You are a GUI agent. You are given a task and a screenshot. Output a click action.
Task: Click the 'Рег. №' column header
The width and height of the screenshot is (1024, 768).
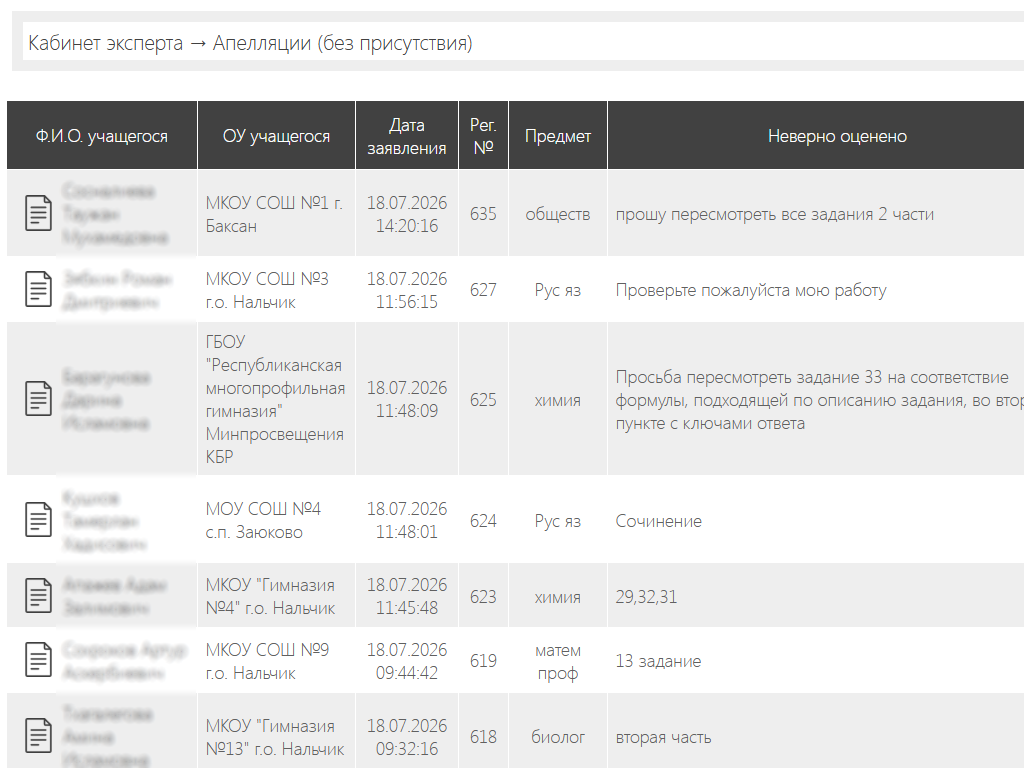click(x=483, y=136)
